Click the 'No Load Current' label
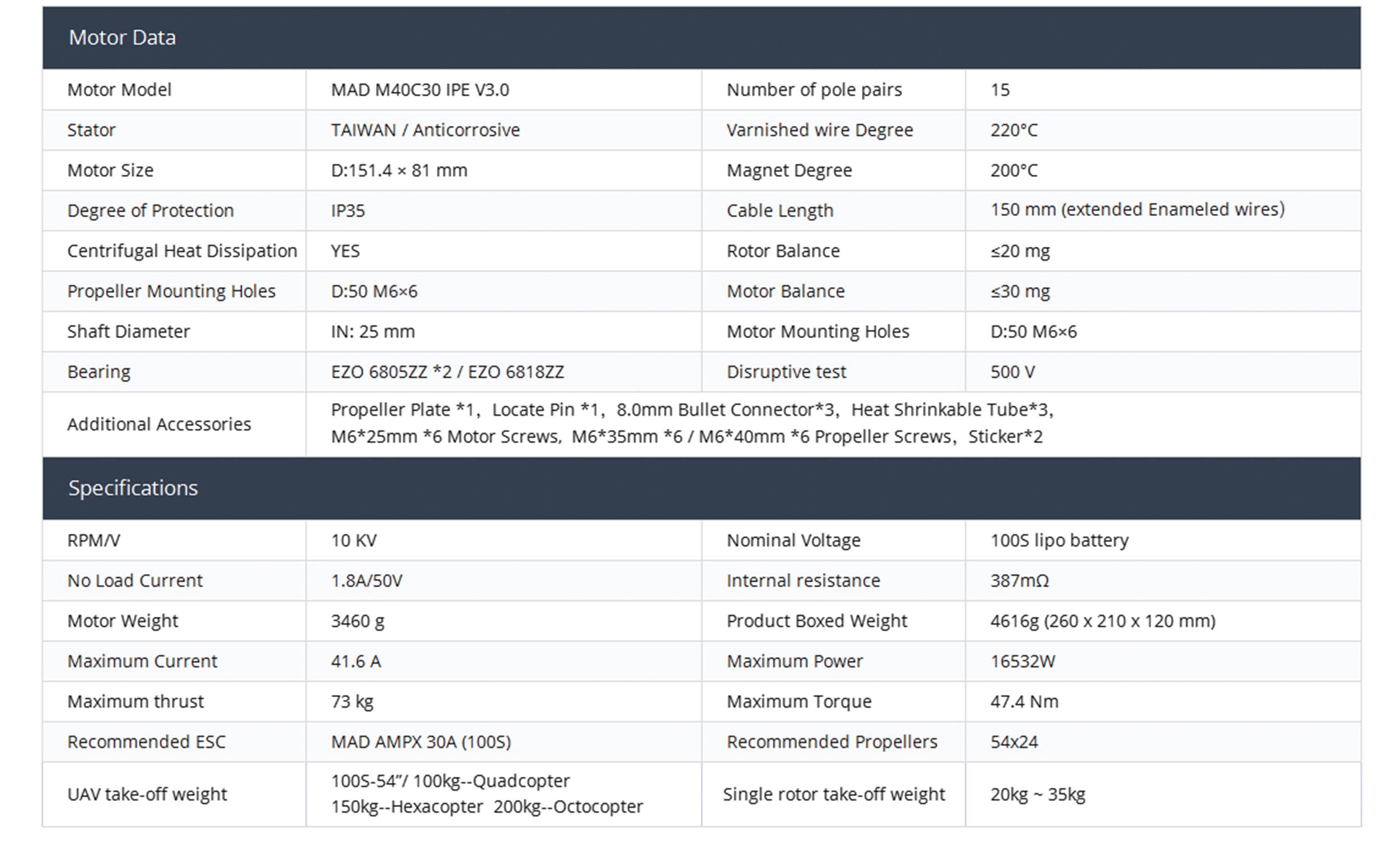This screenshot has width=1400, height=841. 135,580
